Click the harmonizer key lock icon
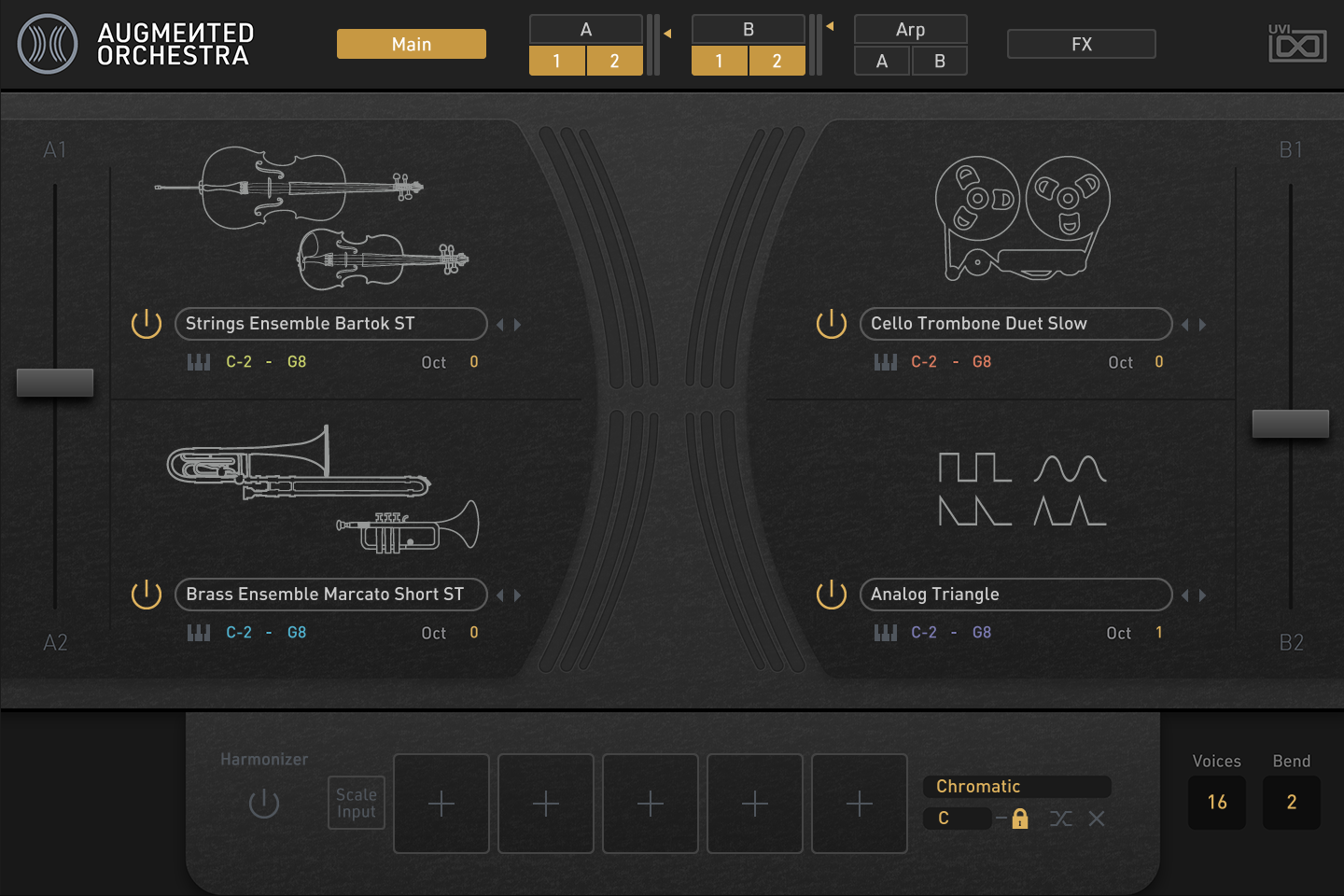The image size is (1344, 896). pos(1019,819)
